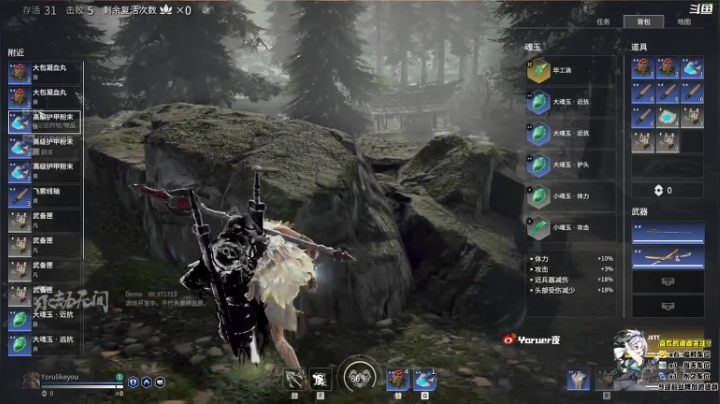Click the 近兵器减伤 +18% stat line
Screen dimensions: 720x404
tap(571, 280)
